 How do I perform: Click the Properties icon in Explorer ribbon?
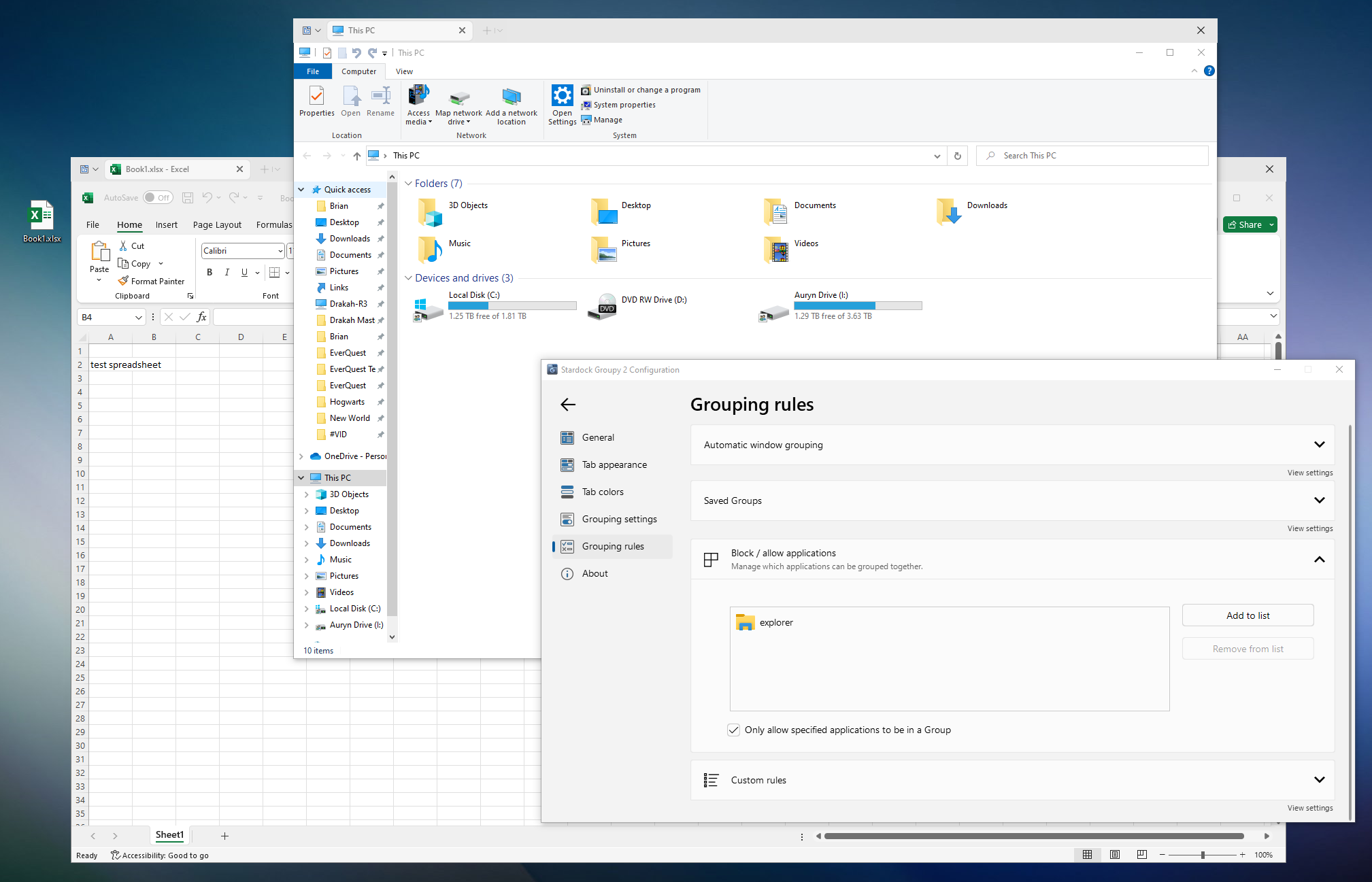pos(316,102)
